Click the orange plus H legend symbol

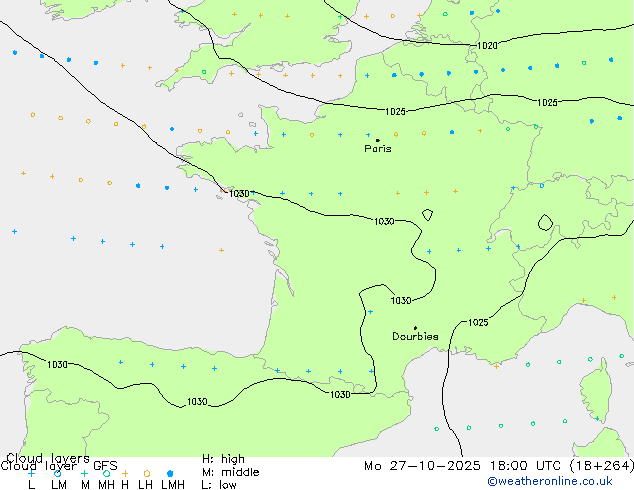125,473
